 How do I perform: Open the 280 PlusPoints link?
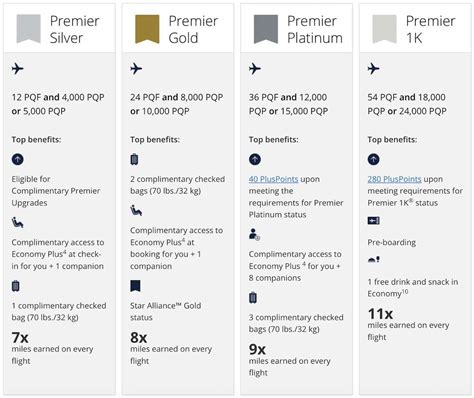point(394,179)
